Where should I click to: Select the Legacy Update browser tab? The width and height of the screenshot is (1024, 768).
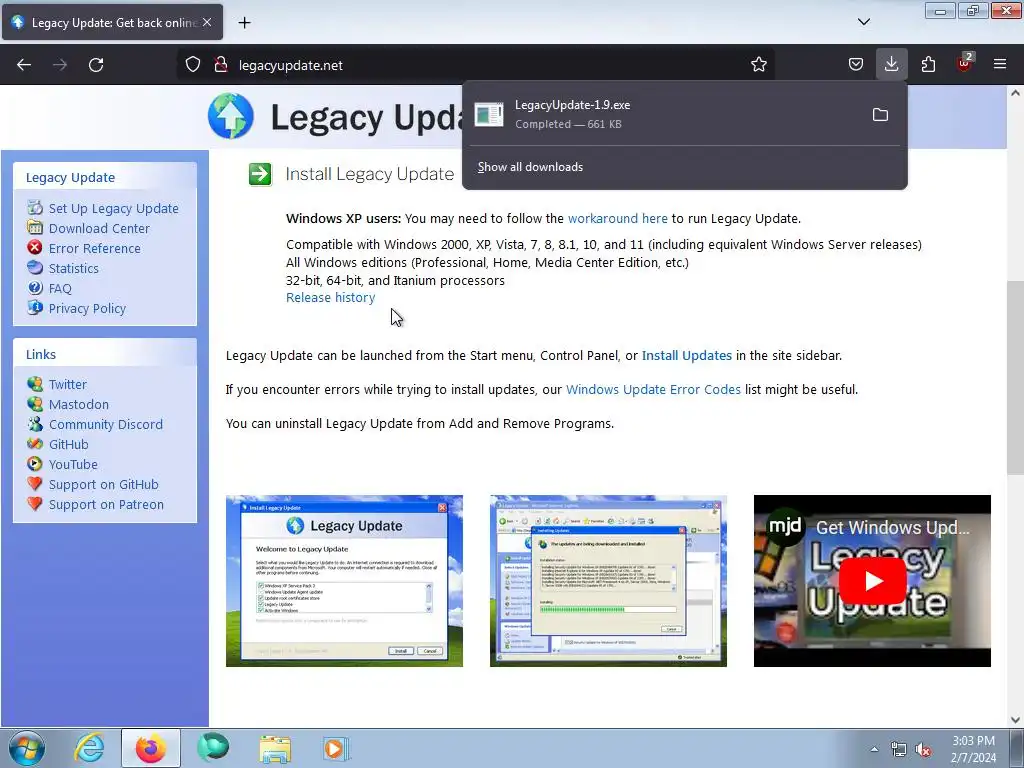(112, 22)
